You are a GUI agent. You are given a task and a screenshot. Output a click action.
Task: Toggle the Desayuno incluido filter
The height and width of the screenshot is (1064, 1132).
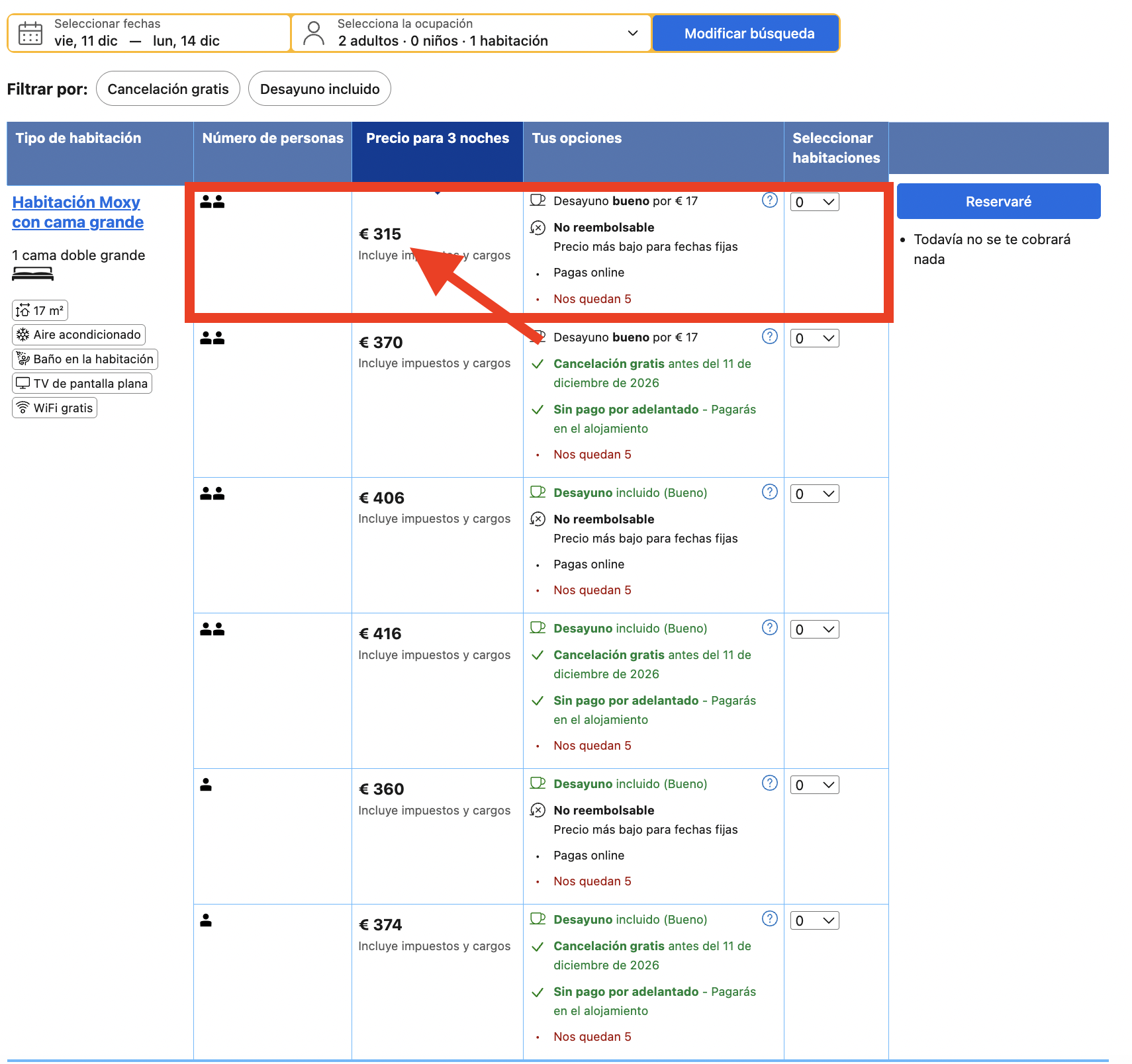point(320,89)
